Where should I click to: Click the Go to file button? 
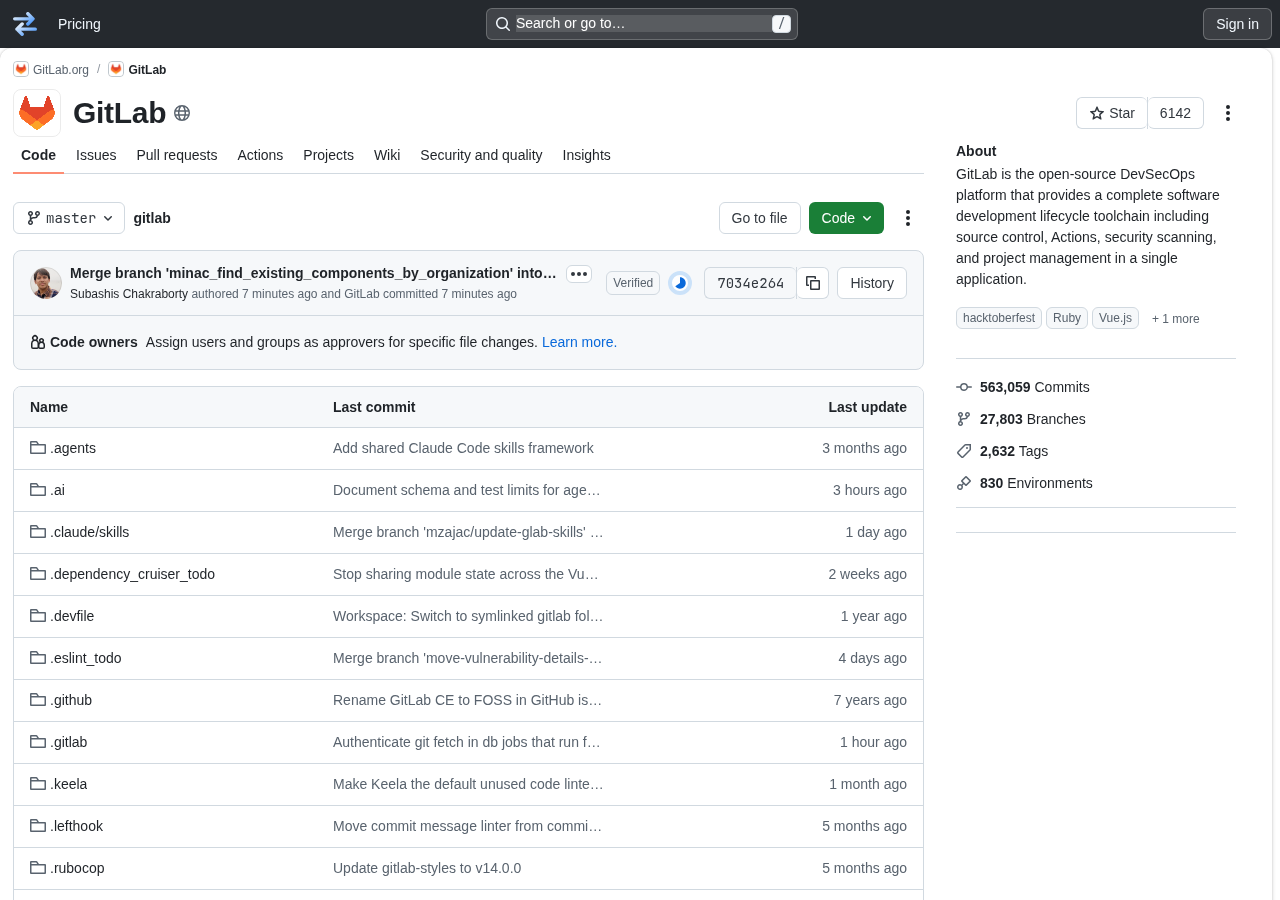point(759,218)
